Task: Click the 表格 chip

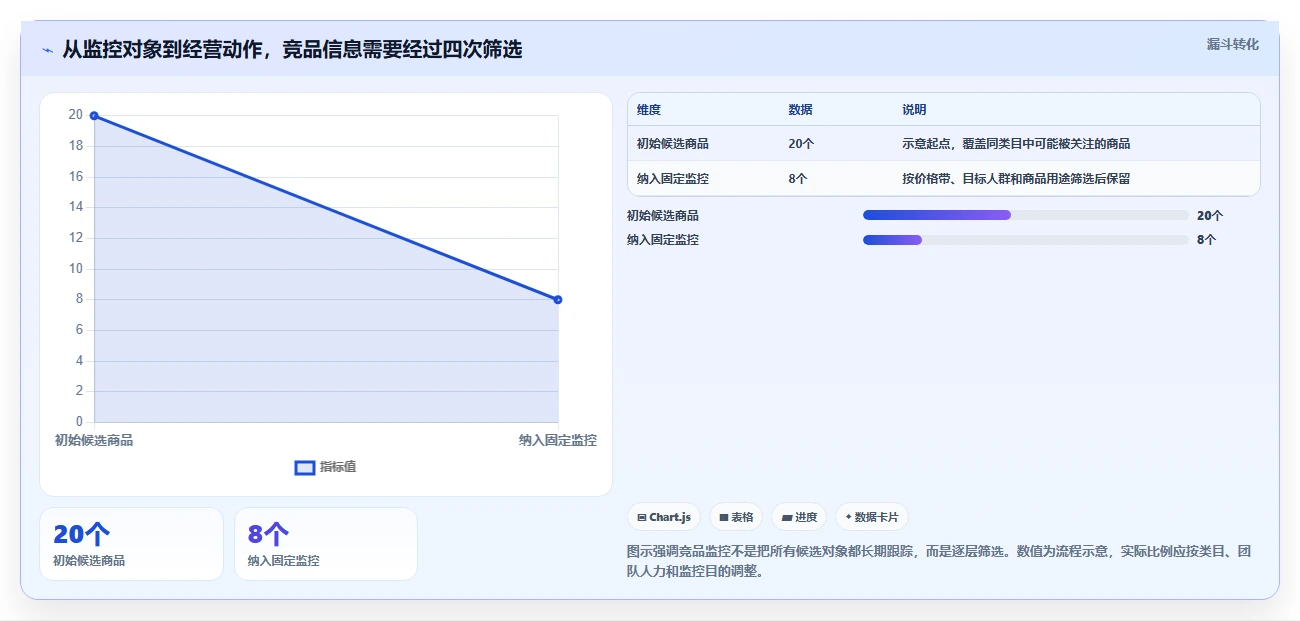Action: point(736,517)
